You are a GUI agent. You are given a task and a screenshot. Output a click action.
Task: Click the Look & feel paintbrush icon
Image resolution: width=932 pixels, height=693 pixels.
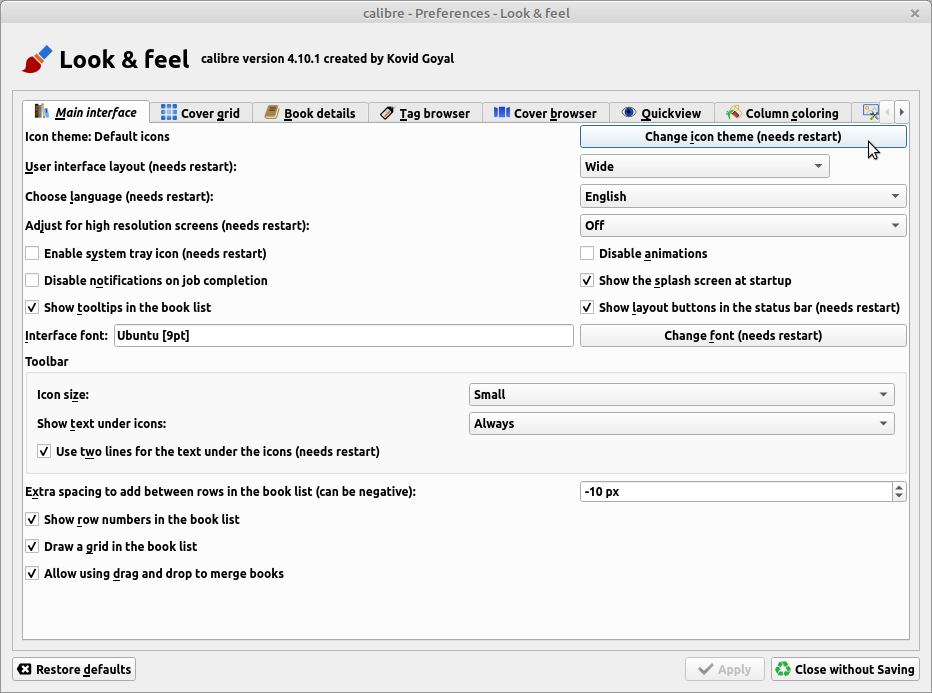(x=37, y=60)
